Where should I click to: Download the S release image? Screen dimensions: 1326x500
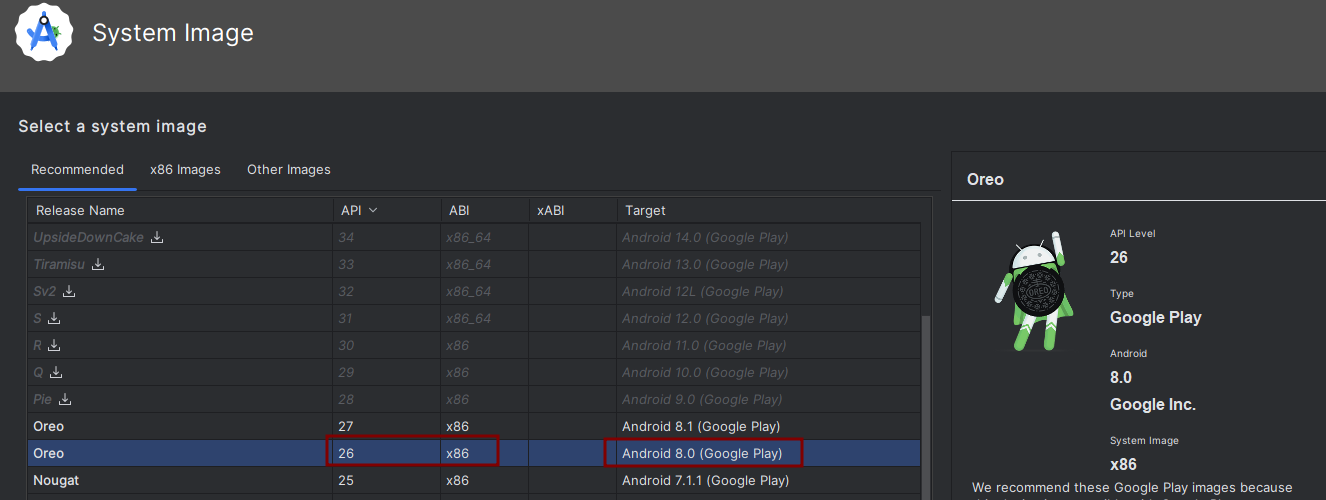pyautogui.click(x=54, y=319)
